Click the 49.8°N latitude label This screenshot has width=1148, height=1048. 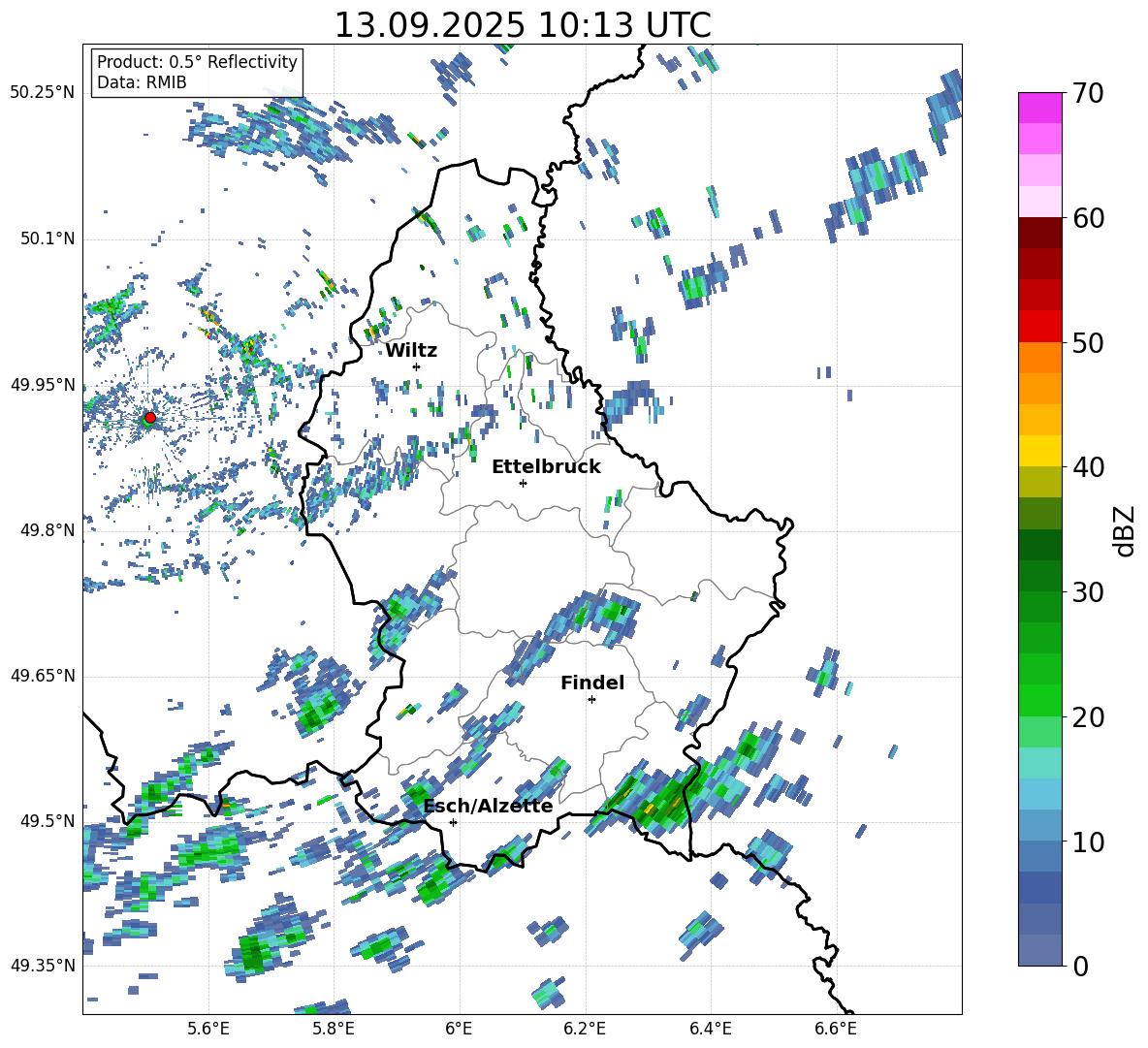tap(47, 530)
